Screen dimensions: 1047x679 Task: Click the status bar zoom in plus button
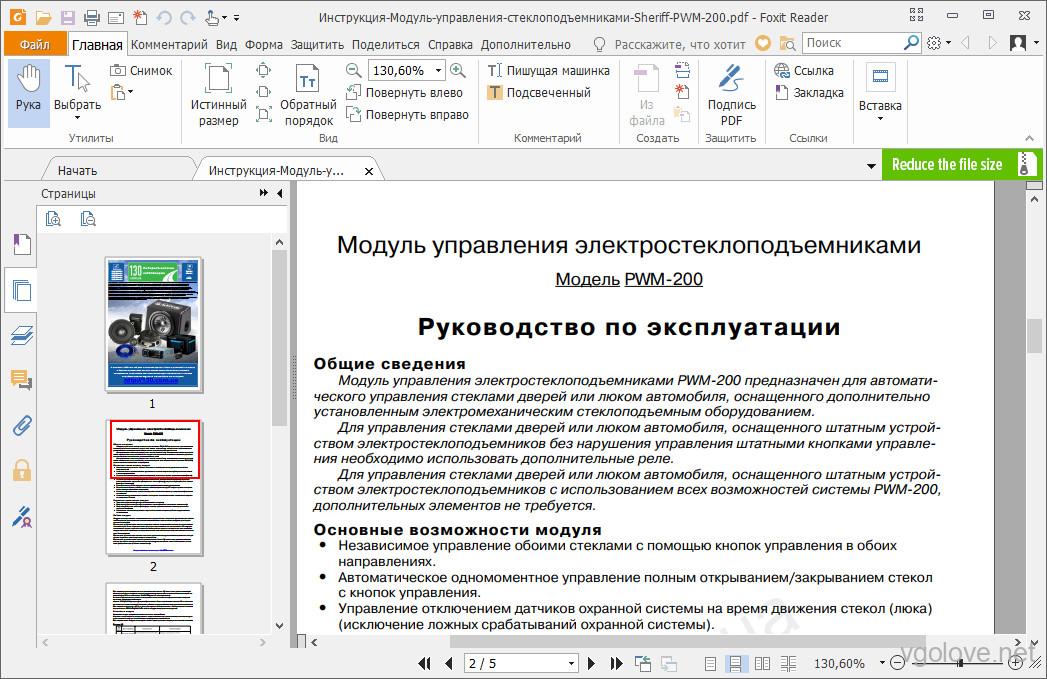click(x=1016, y=663)
